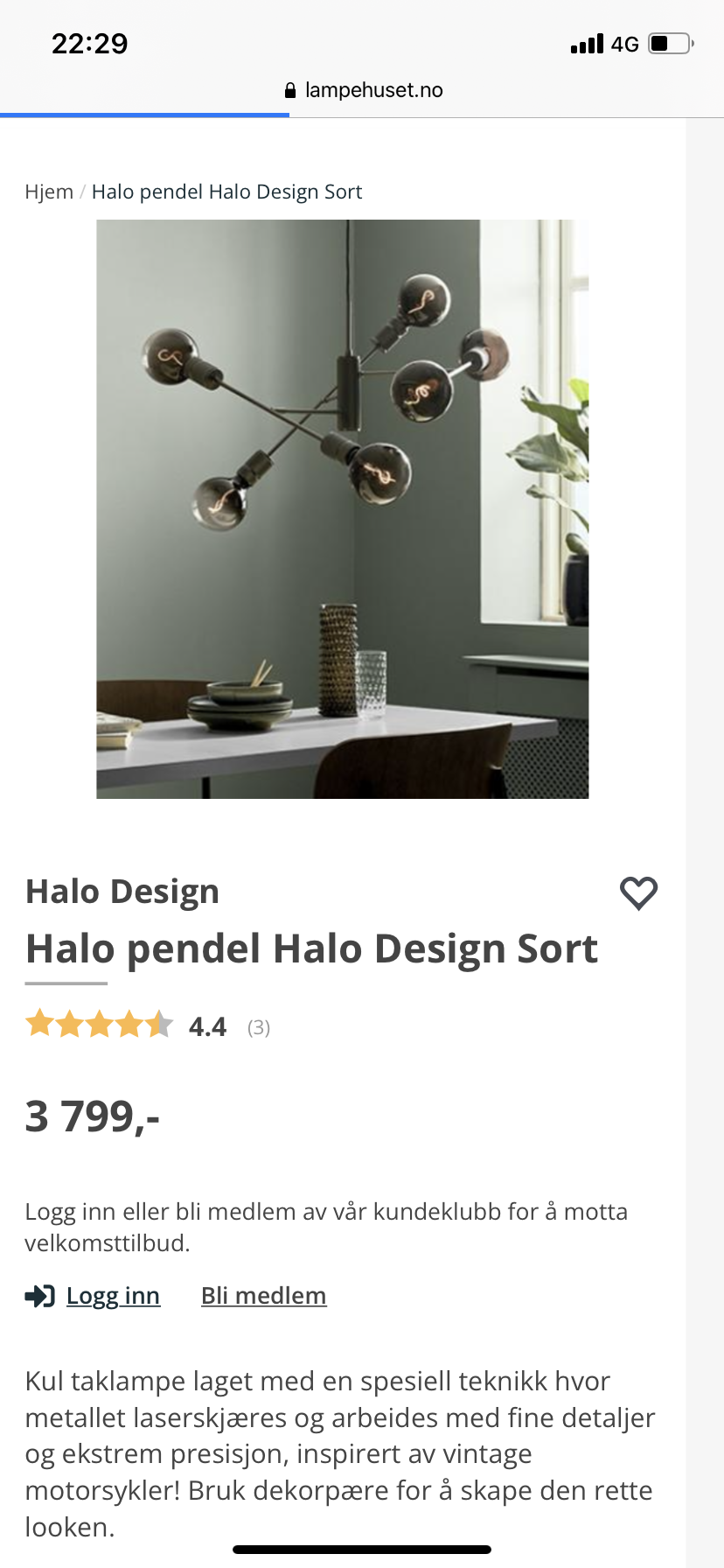
Task: Open the Bli medlem link
Action: 263,1296
